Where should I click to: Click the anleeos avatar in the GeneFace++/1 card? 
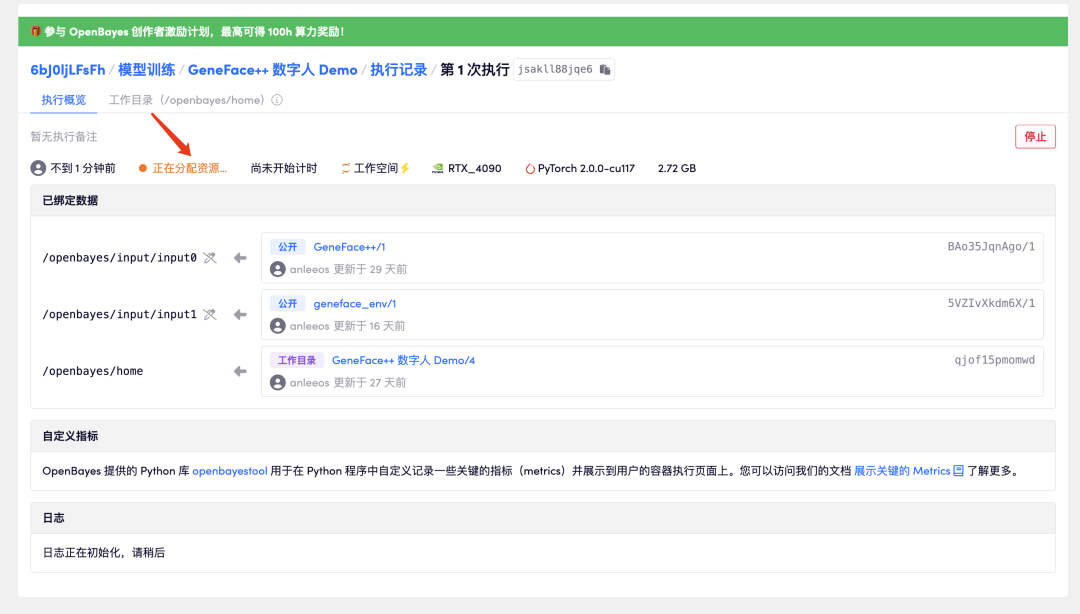pyautogui.click(x=277, y=268)
